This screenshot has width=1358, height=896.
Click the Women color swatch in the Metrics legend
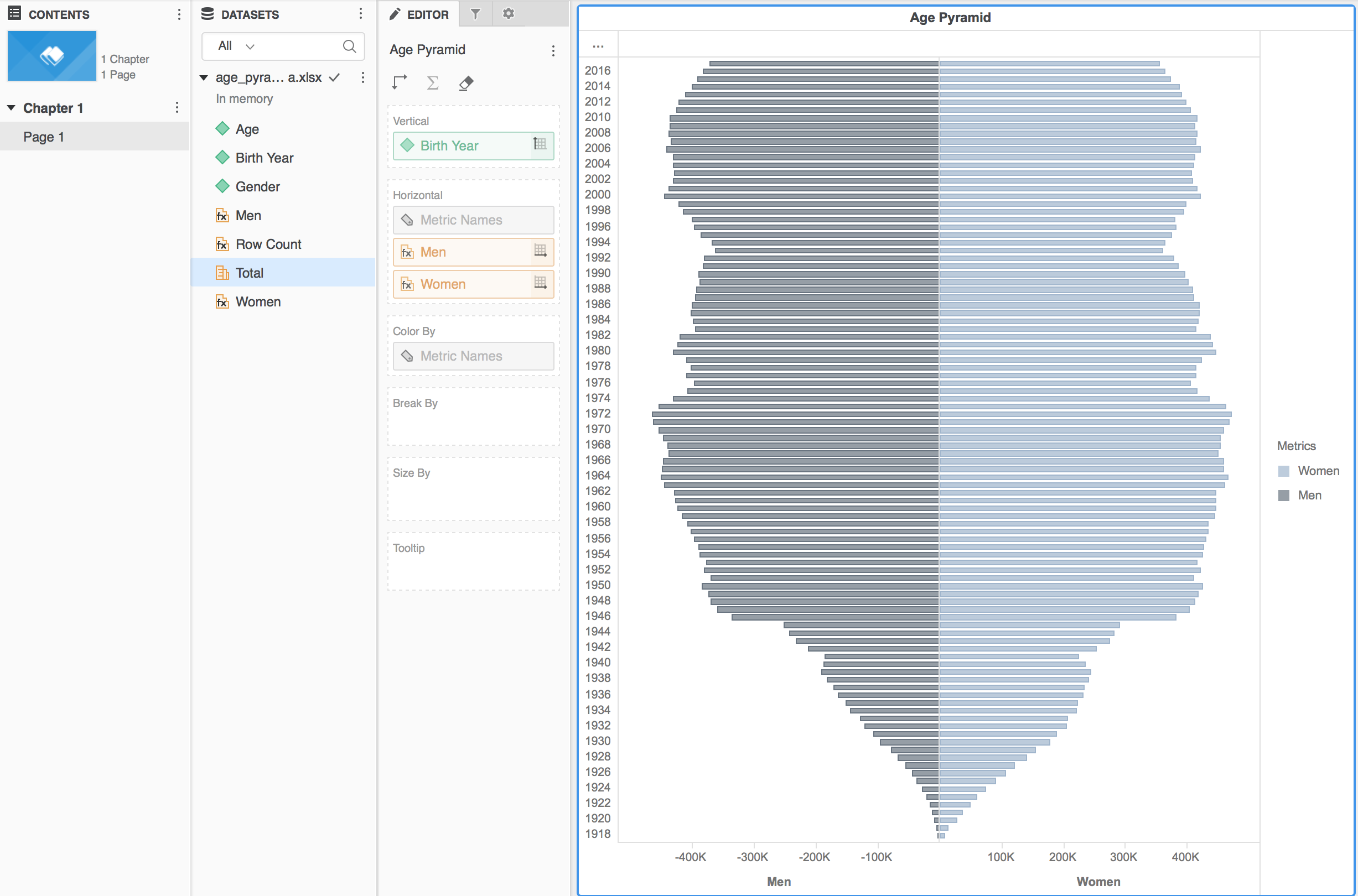pyautogui.click(x=1283, y=471)
